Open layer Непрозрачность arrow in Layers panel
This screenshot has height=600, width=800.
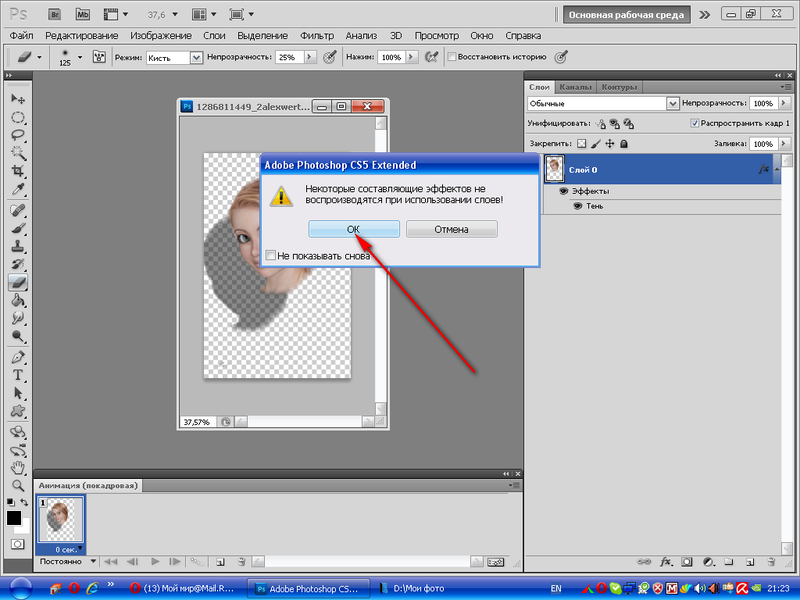(x=784, y=103)
